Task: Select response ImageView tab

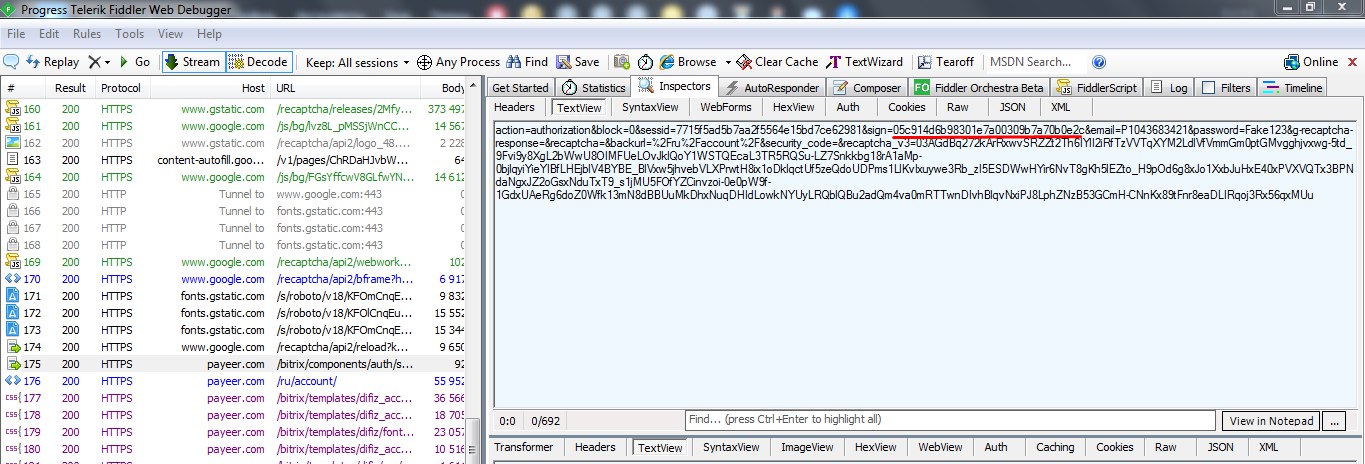Action: 807,448
